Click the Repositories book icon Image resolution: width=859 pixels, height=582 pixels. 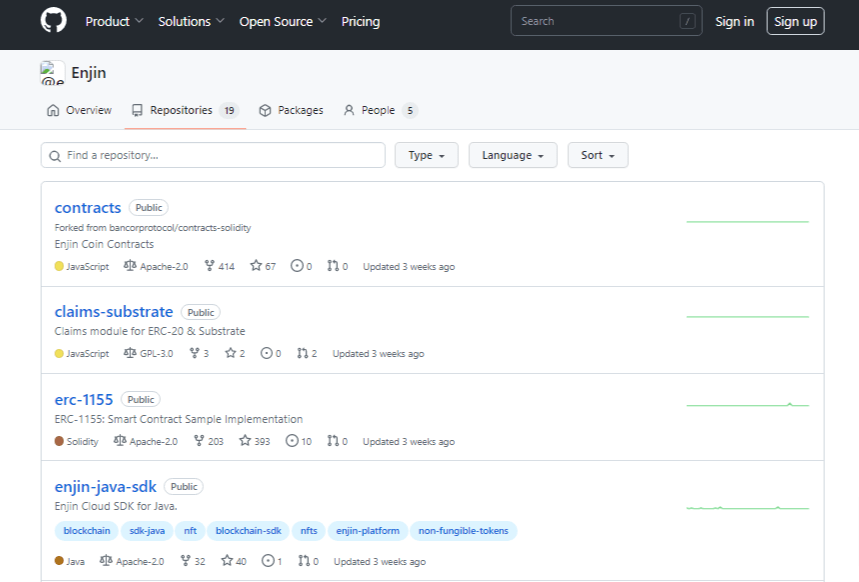pos(137,110)
